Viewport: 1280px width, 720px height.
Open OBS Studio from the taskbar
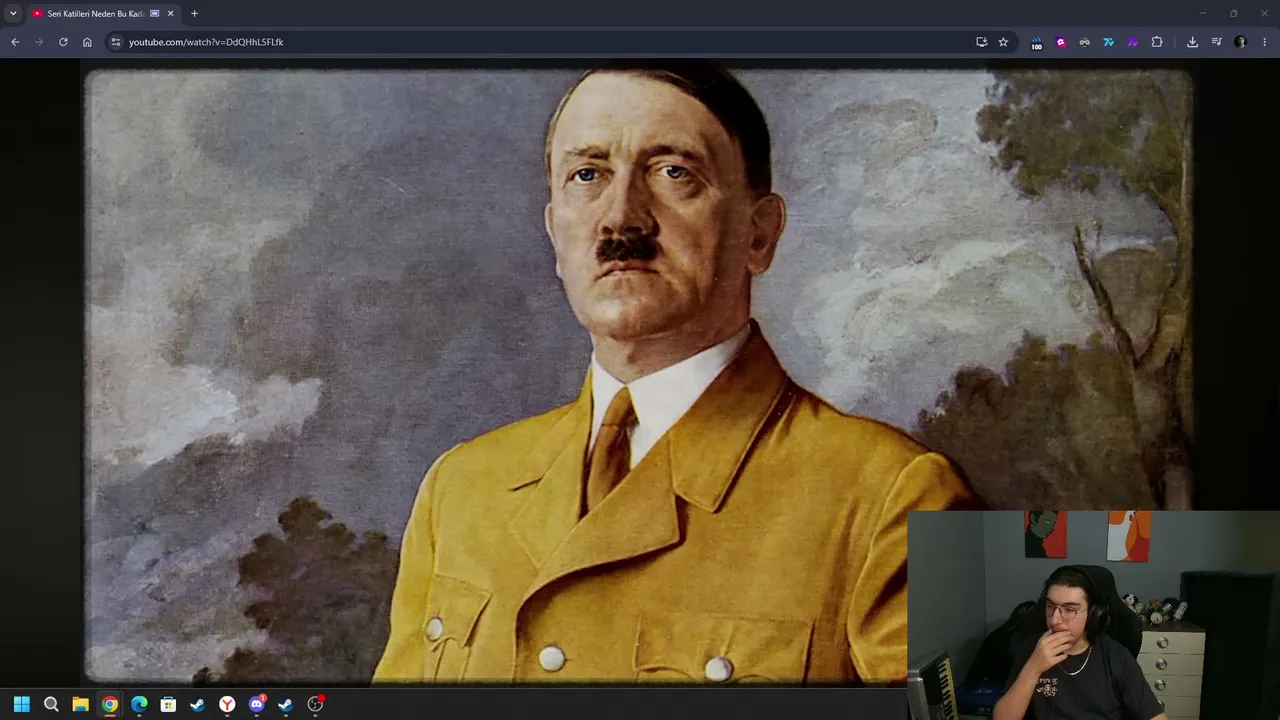coord(315,704)
